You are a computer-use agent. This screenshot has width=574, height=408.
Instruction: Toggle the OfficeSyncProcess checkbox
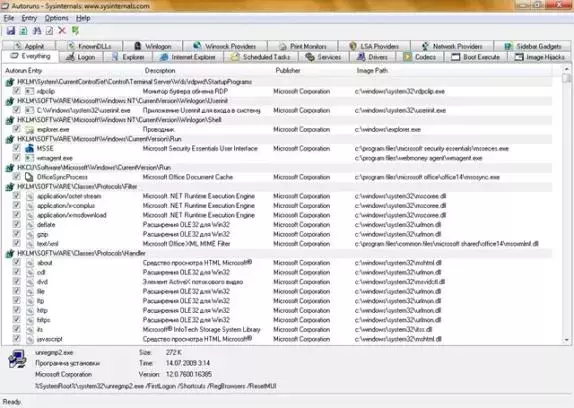tap(16, 177)
